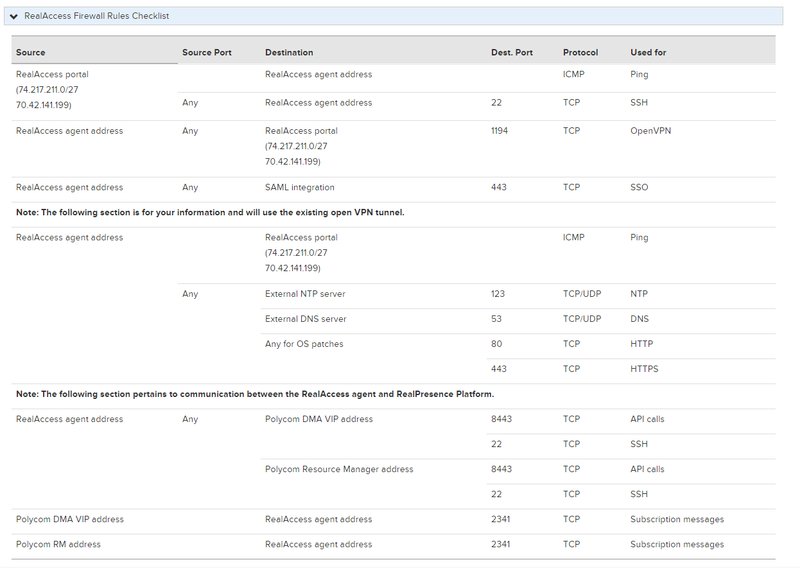Screen dimensions: 800x568
Task: Select the External NTP server cell
Action: pyautogui.click(x=305, y=294)
